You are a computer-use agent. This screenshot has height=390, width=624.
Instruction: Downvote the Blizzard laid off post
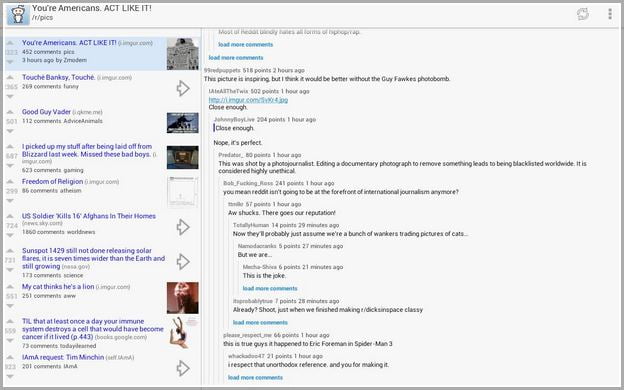(10, 166)
